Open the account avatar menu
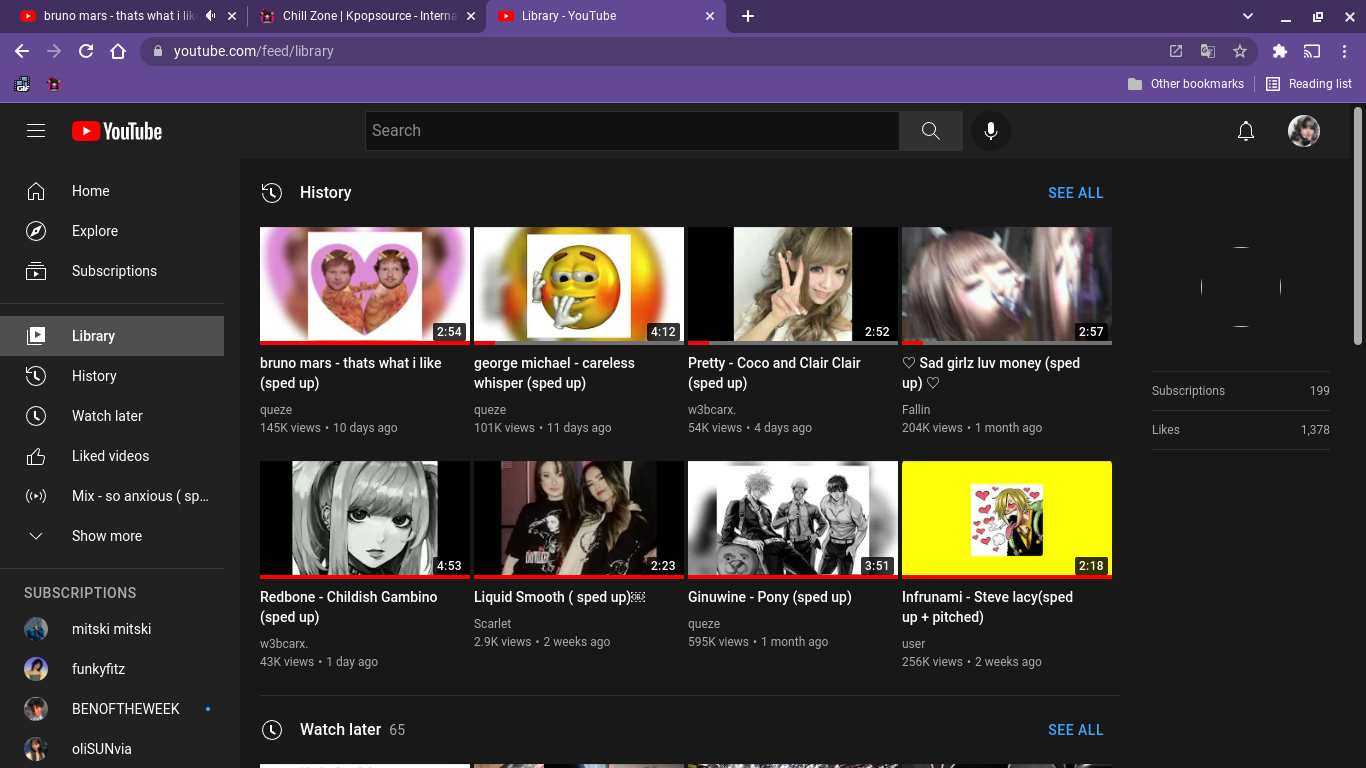The width and height of the screenshot is (1366, 768). [1304, 131]
